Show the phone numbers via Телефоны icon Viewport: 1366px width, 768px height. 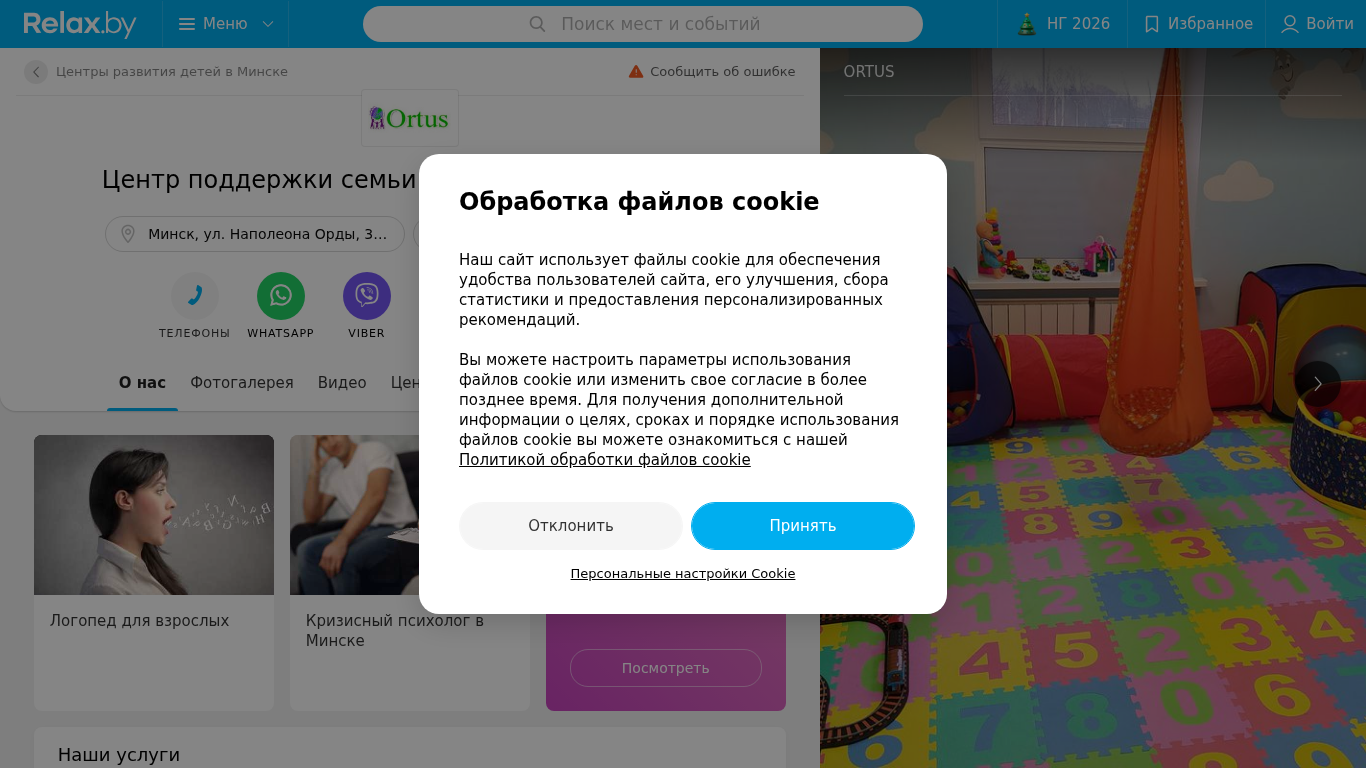tap(195, 296)
